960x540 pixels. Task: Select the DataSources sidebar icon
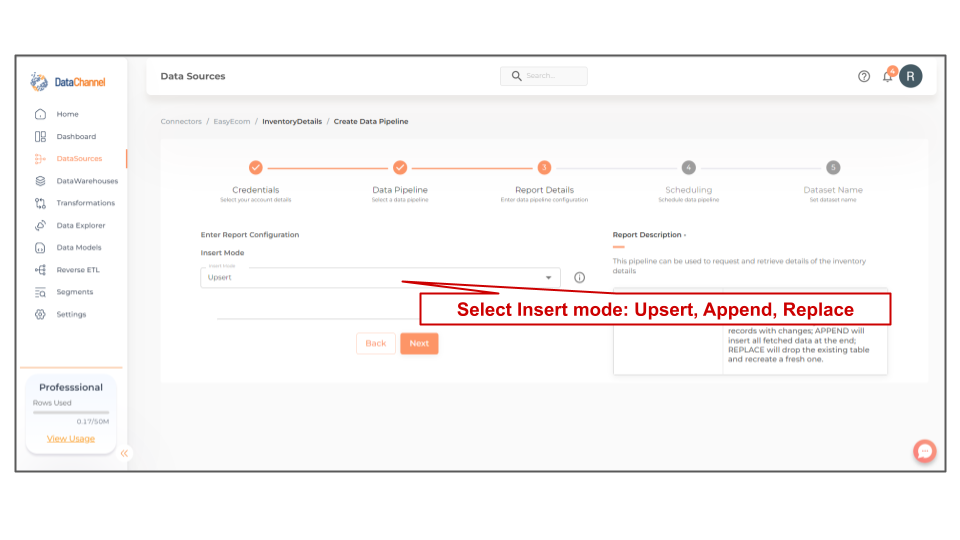[x=40, y=159]
